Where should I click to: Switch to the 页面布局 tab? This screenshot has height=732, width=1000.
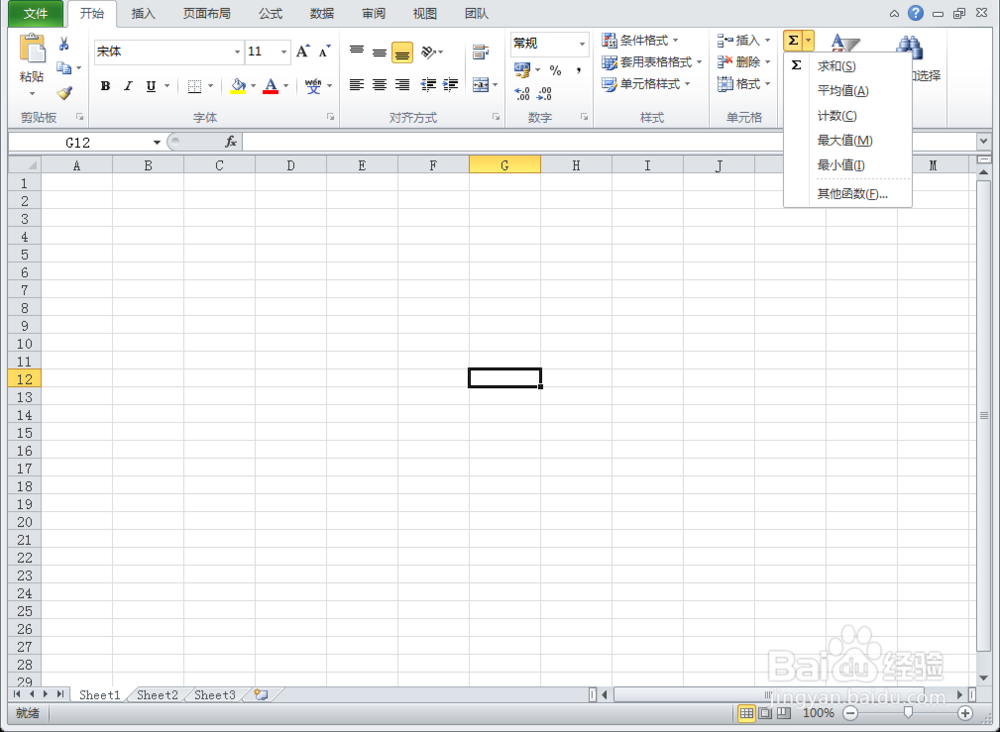[x=207, y=13]
